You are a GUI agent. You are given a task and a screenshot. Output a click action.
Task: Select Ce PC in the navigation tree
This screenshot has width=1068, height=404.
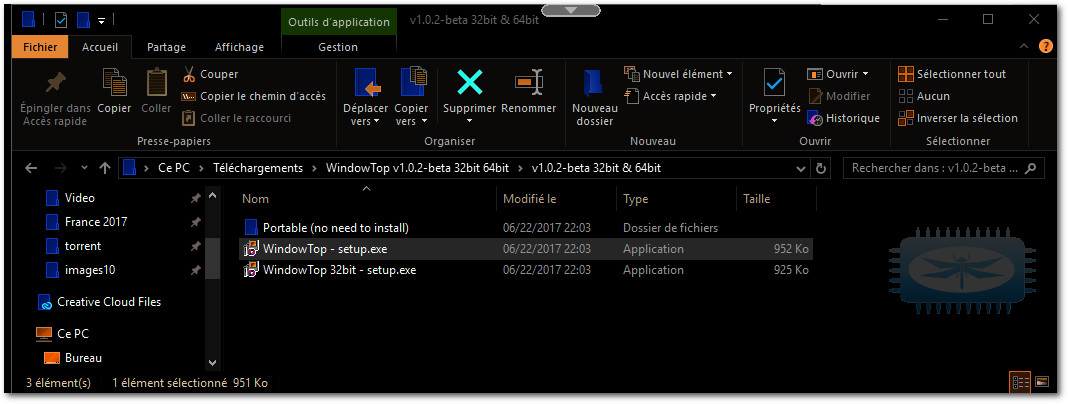[x=73, y=334]
